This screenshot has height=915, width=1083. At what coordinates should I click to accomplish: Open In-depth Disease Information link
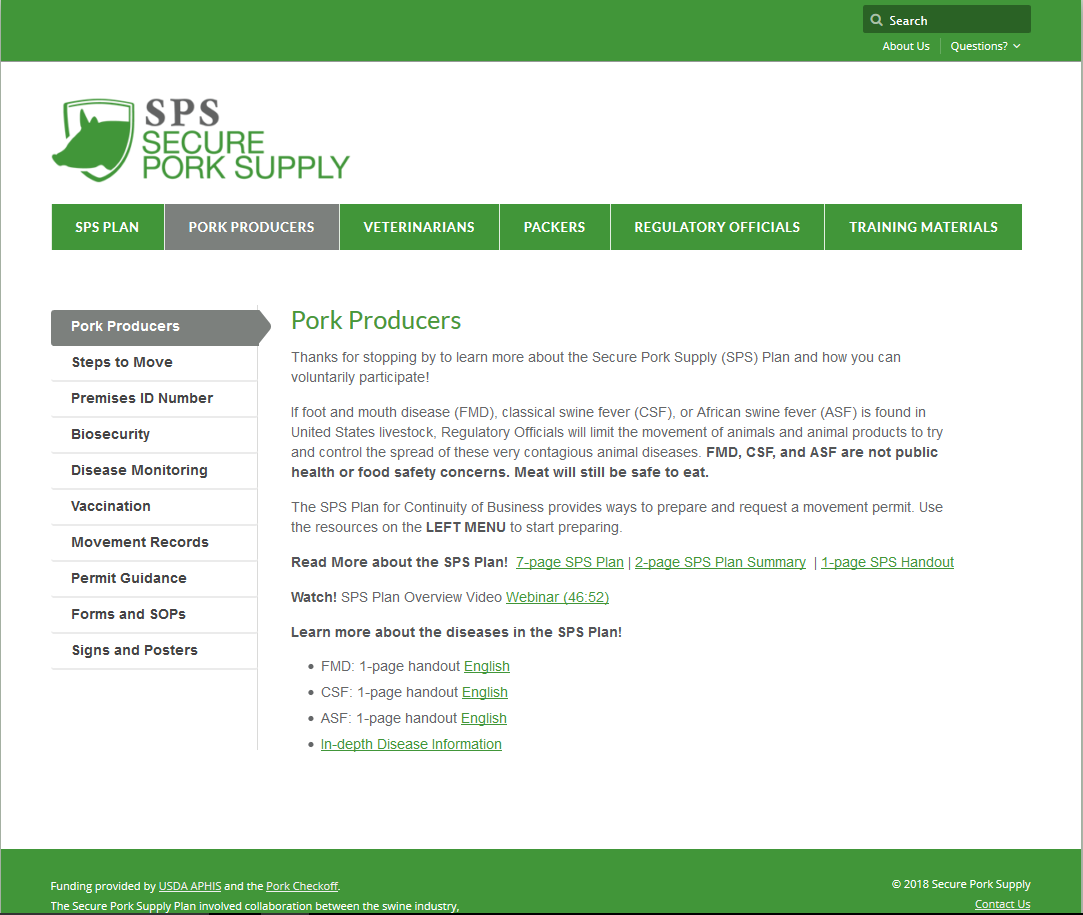[x=411, y=744]
